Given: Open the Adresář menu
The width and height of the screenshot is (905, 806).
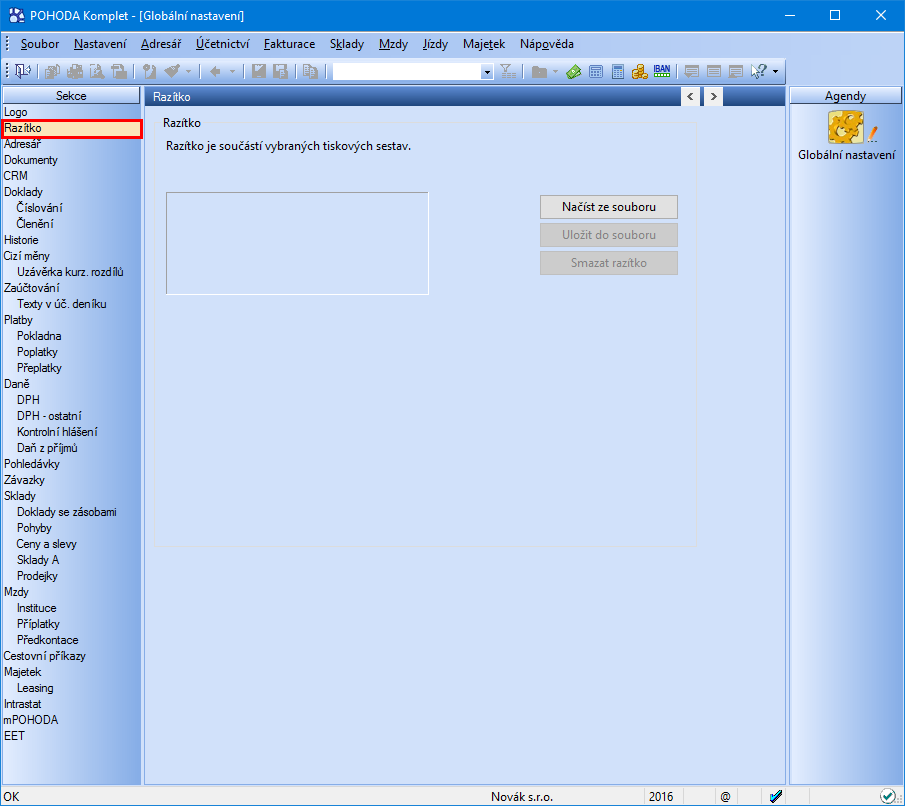Looking at the screenshot, I should (x=161, y=44).
